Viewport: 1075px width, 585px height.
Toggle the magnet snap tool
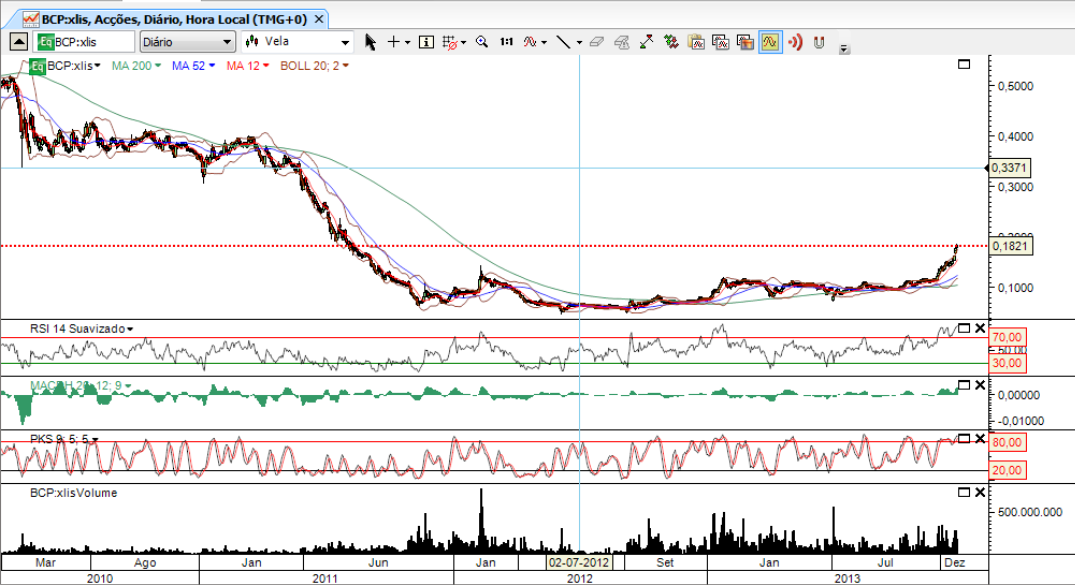(819, 42)
